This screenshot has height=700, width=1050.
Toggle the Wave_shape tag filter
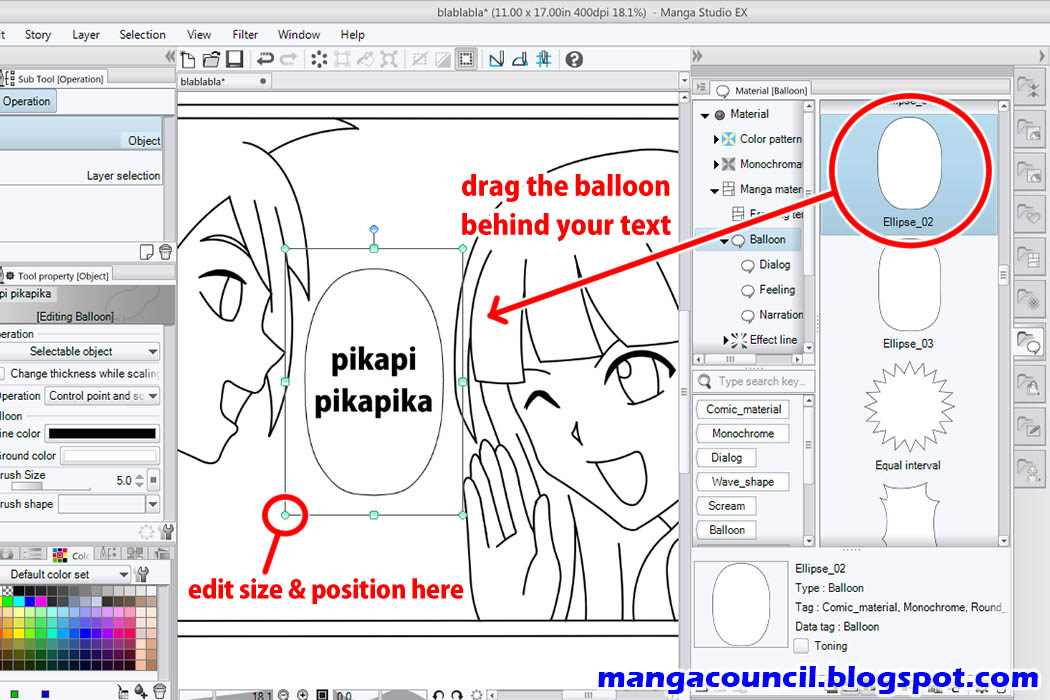(x=743, y=482)
